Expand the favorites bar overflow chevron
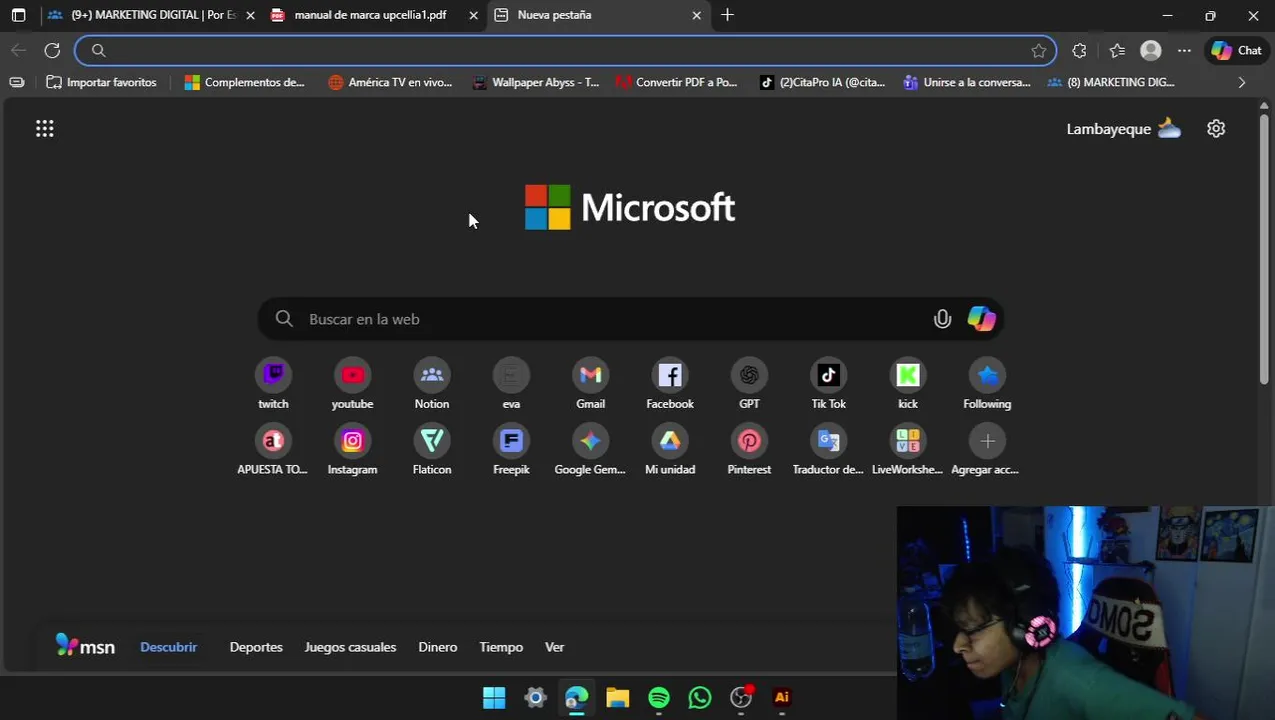 click(1242, 82)
